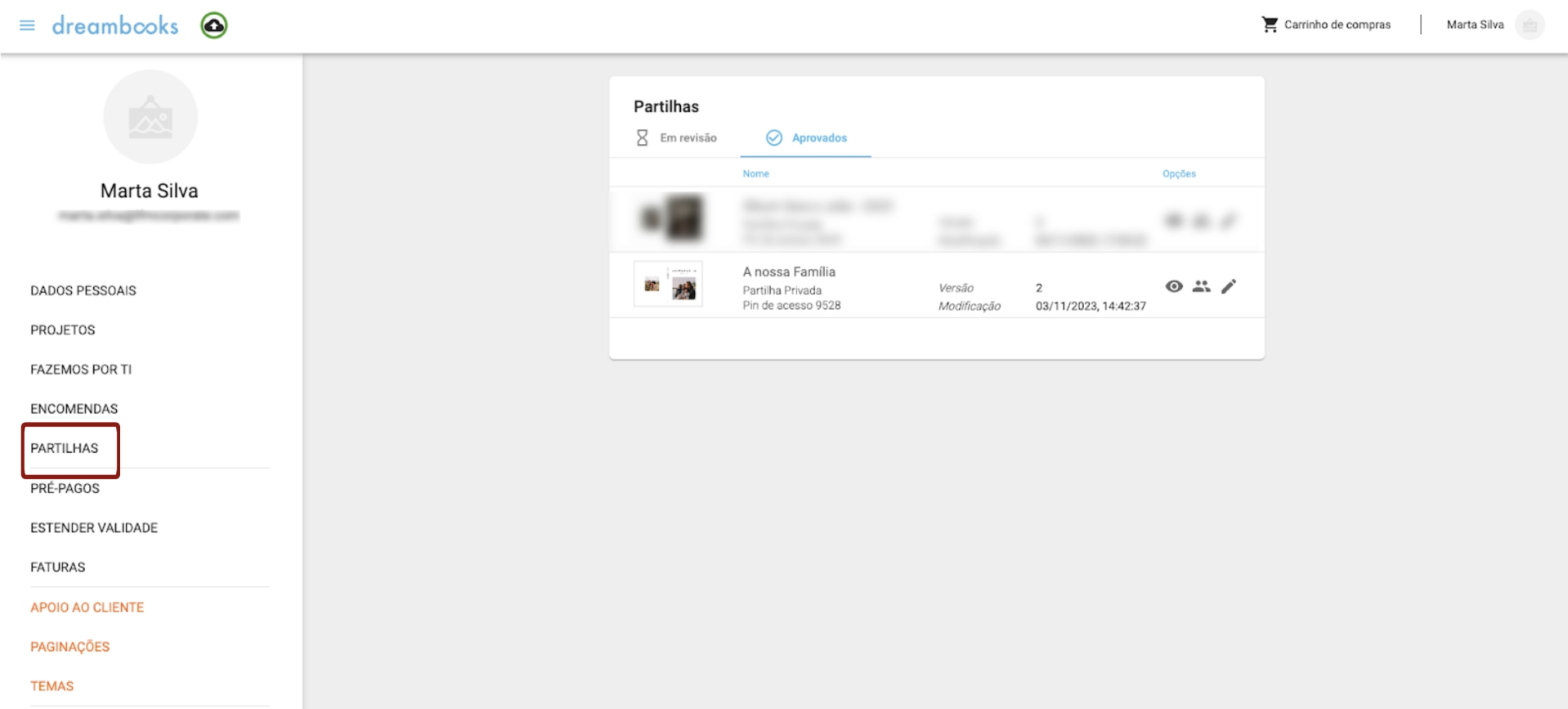This screenshot has width=1568, height=709.
Task: Click the green cloud upload icon
Action: [x=214, y=25]
